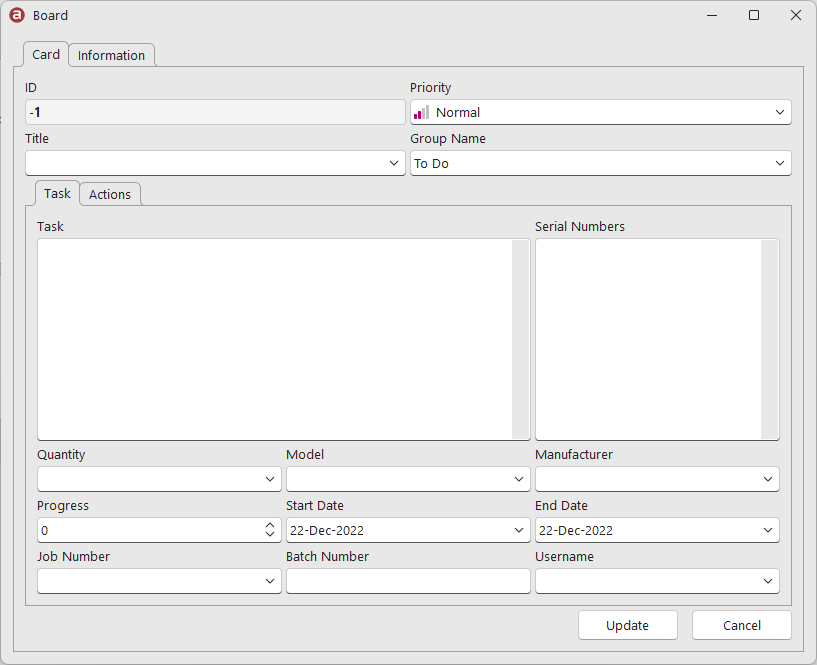The width and height of the screenshot is (817, 665).
Task: Click the Cancel button
Action: click(741, 625)
